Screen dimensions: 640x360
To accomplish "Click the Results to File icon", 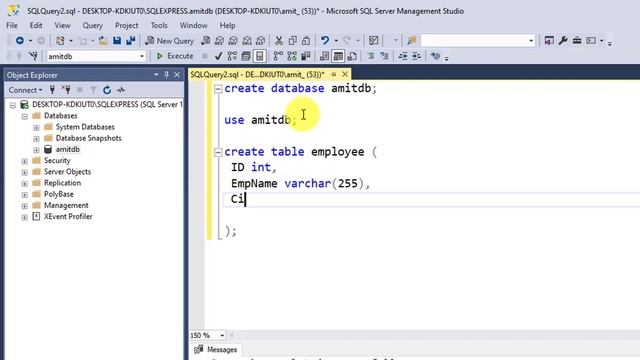I will [x=352, y=56].
